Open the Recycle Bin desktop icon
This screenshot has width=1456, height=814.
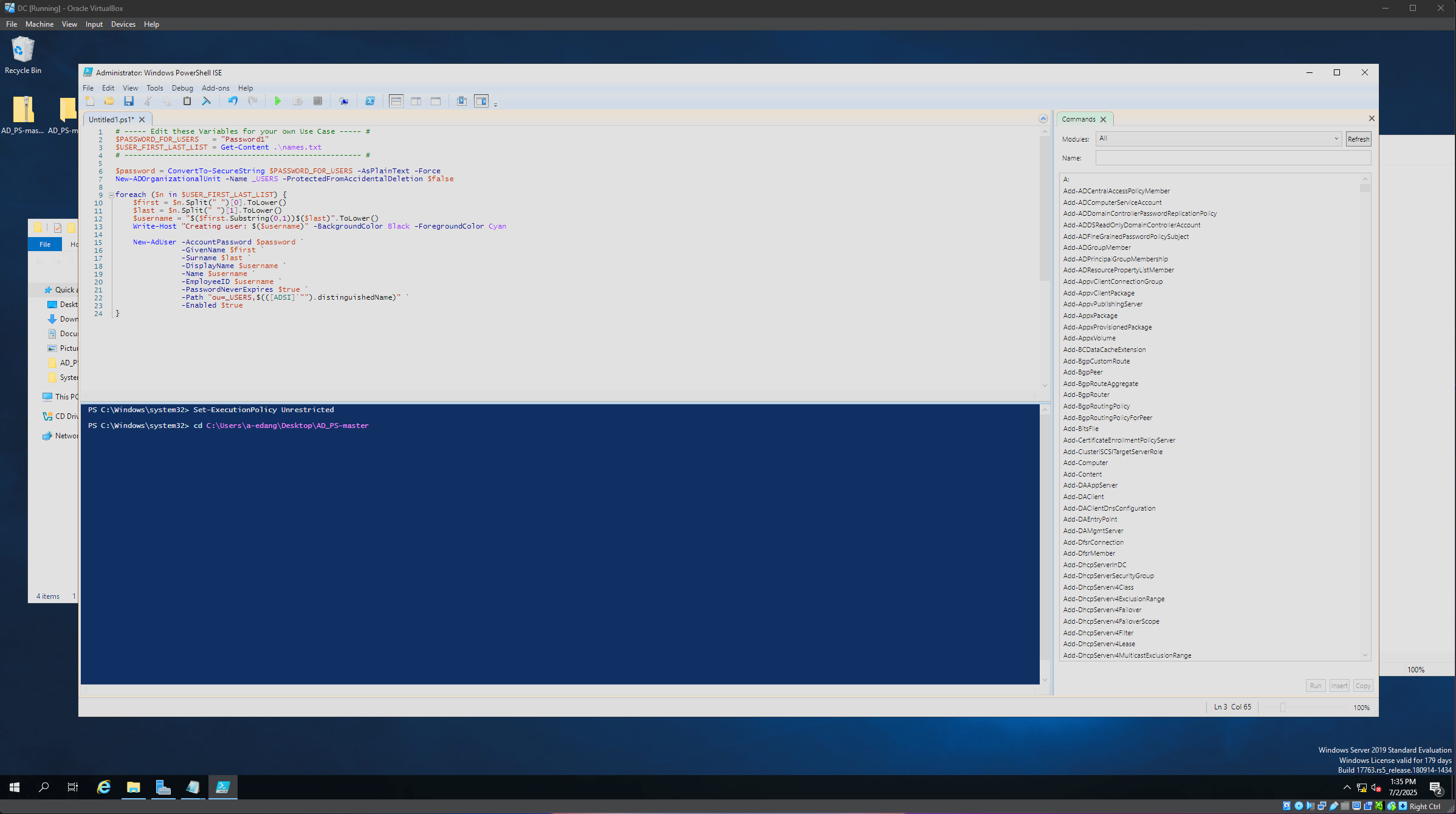click(23, 55)
